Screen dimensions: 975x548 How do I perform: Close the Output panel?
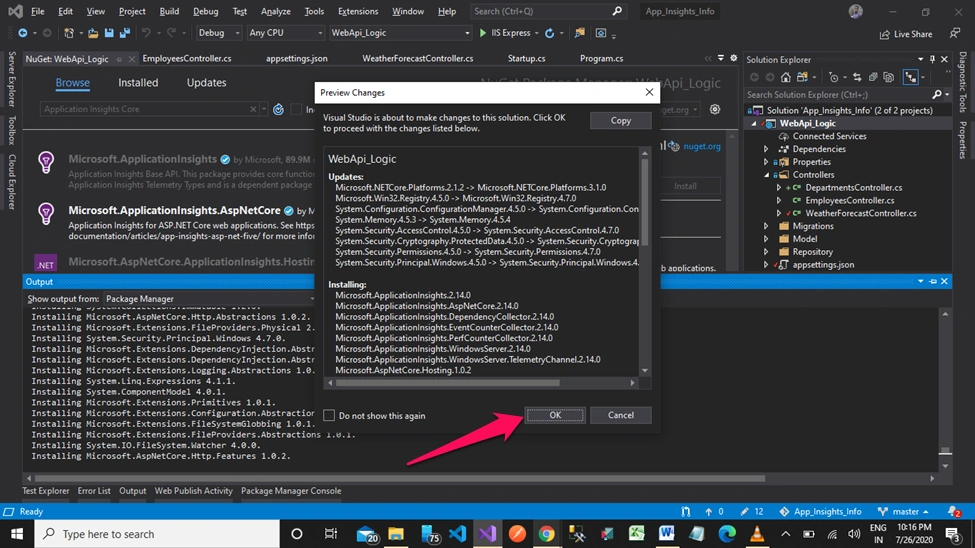click(x=944, y=282)
